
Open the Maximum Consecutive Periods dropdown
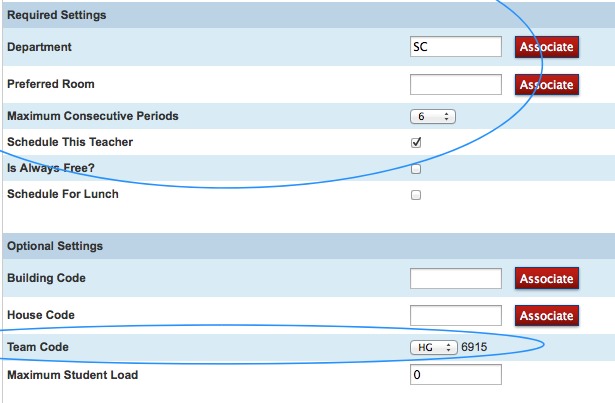click(x=433, y=117)
